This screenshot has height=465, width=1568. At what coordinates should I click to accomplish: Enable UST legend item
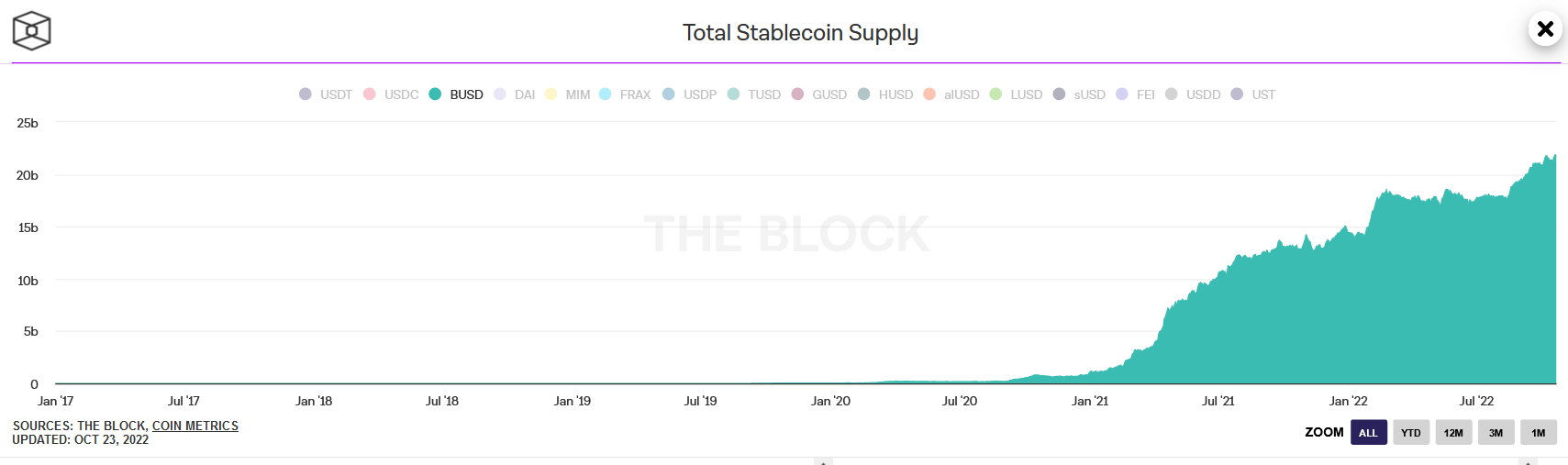(x=1253, y=94)
